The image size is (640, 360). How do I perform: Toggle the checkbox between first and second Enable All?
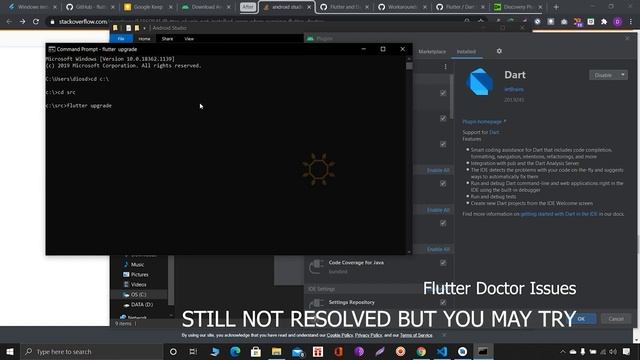point(443,183)
